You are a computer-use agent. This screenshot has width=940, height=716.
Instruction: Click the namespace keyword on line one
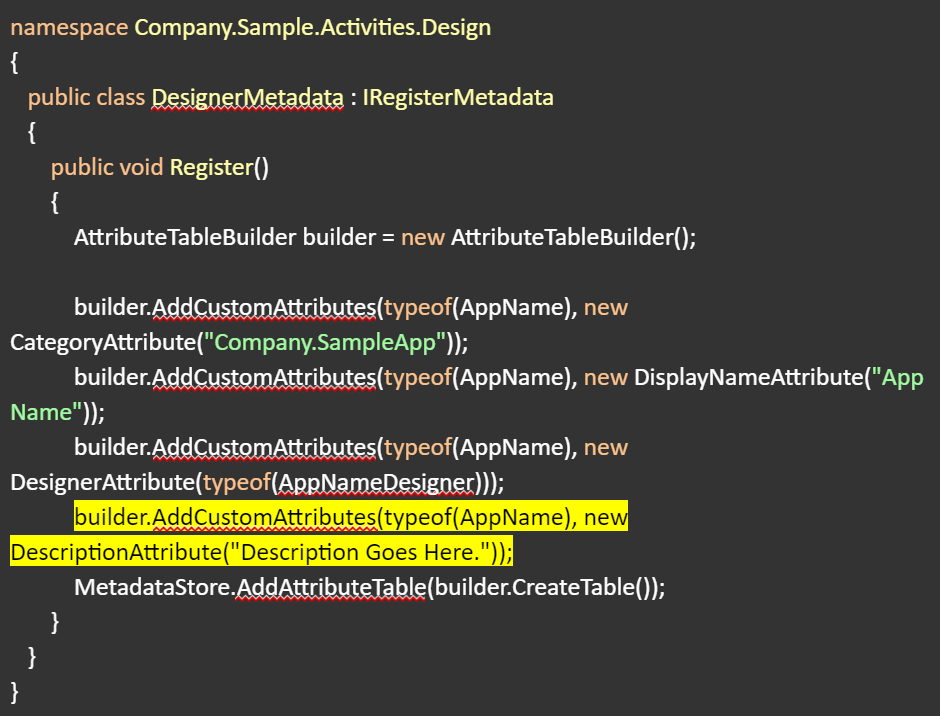(x=68, y=27)
